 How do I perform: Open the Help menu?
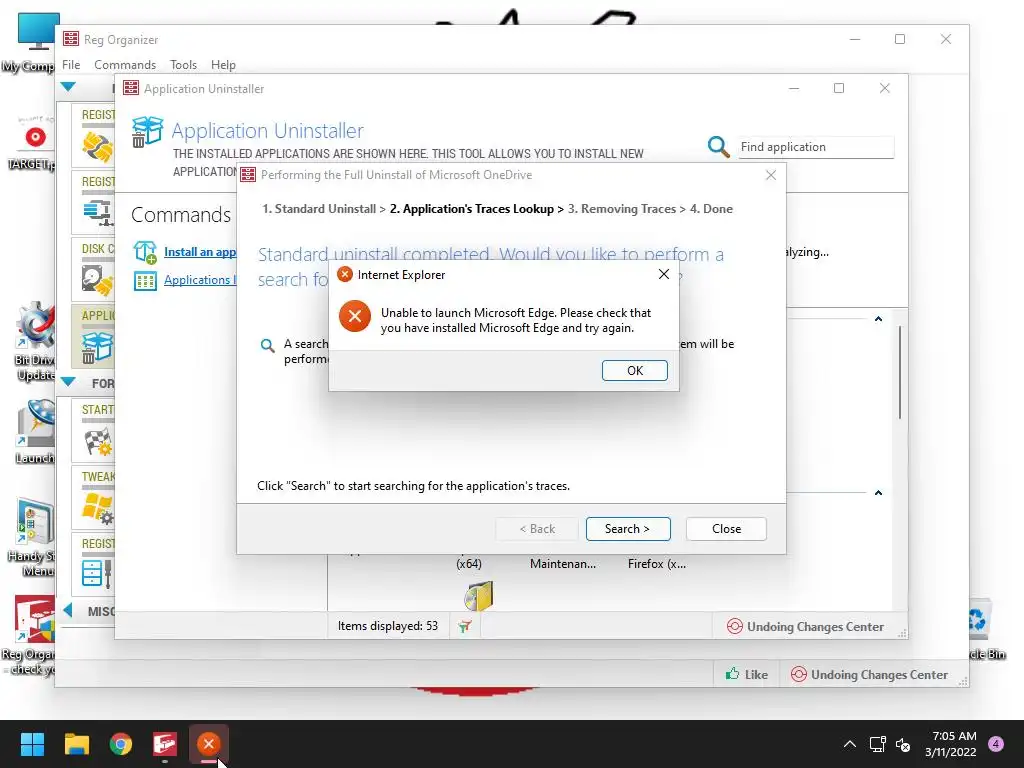pyautogui.click(x=223, y=65)
